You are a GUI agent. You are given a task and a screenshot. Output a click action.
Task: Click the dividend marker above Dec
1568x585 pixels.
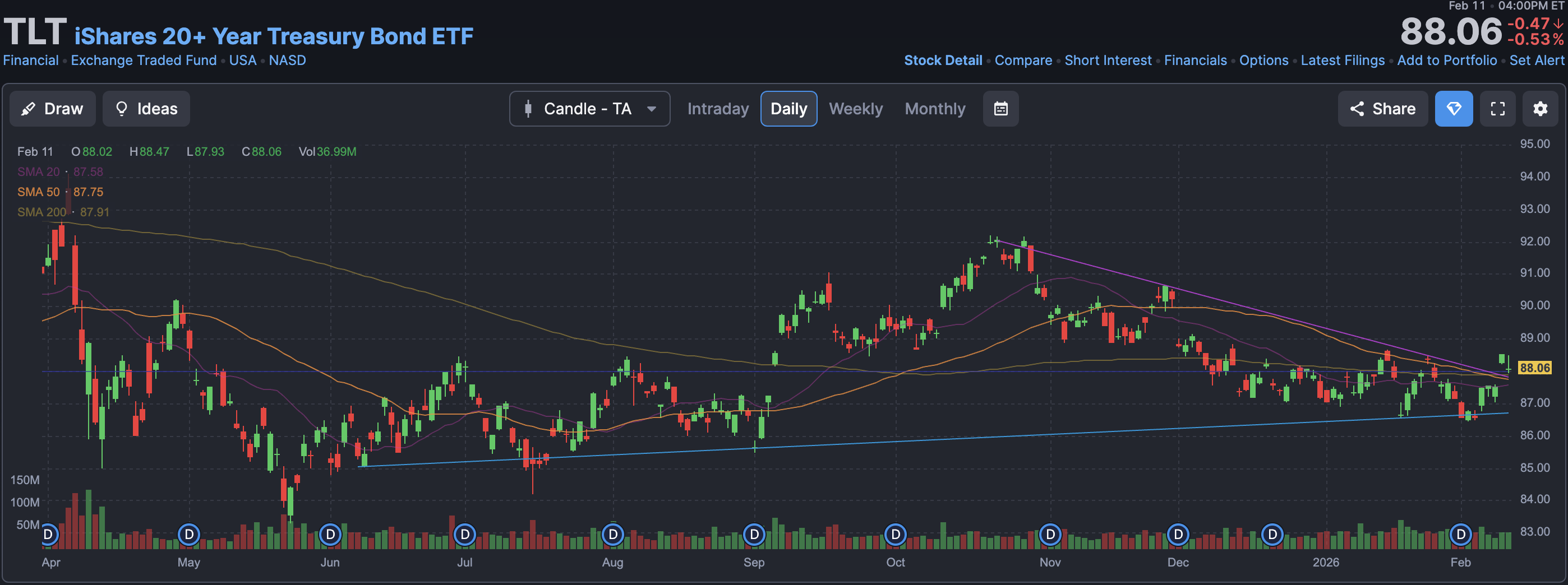(1178, 535)
